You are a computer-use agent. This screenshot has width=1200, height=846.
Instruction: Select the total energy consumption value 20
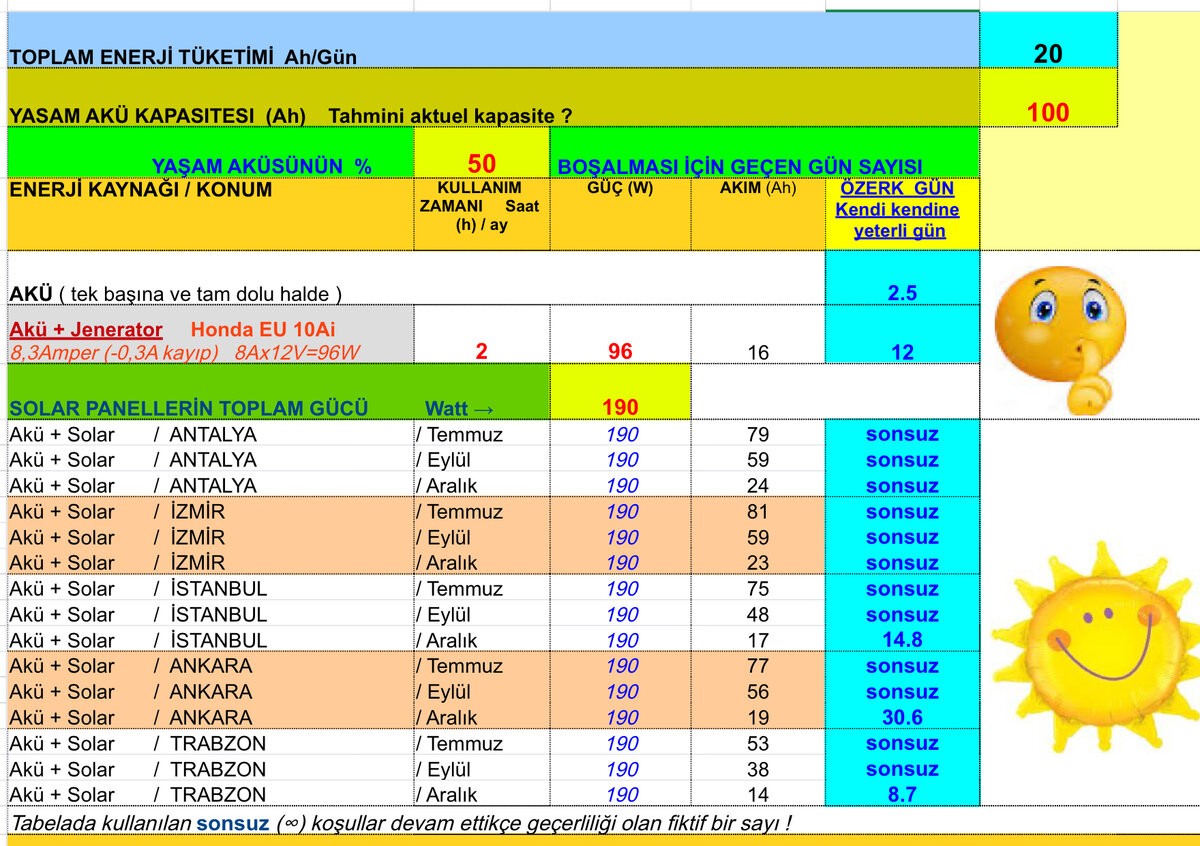point(1047,53)
